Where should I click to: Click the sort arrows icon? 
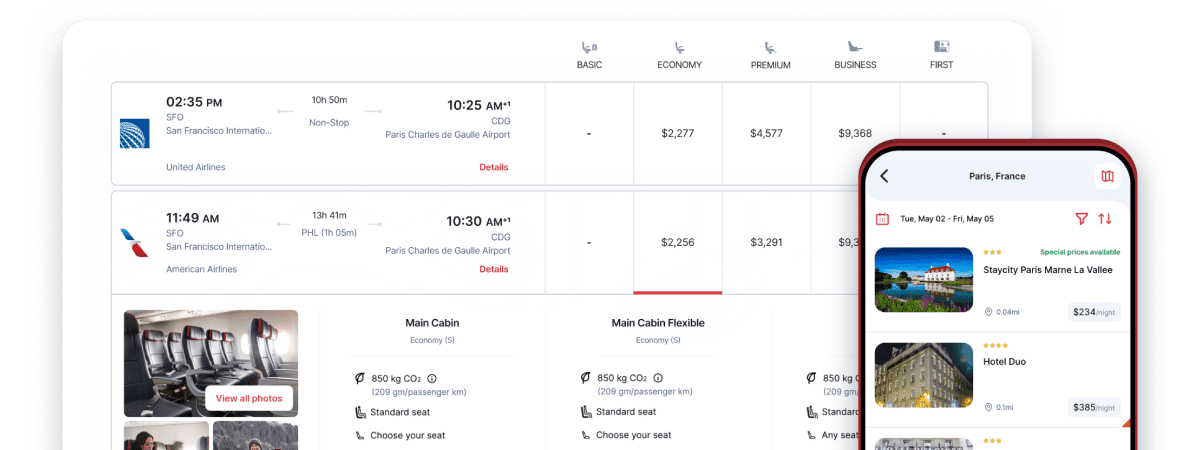coord(1105,218)
